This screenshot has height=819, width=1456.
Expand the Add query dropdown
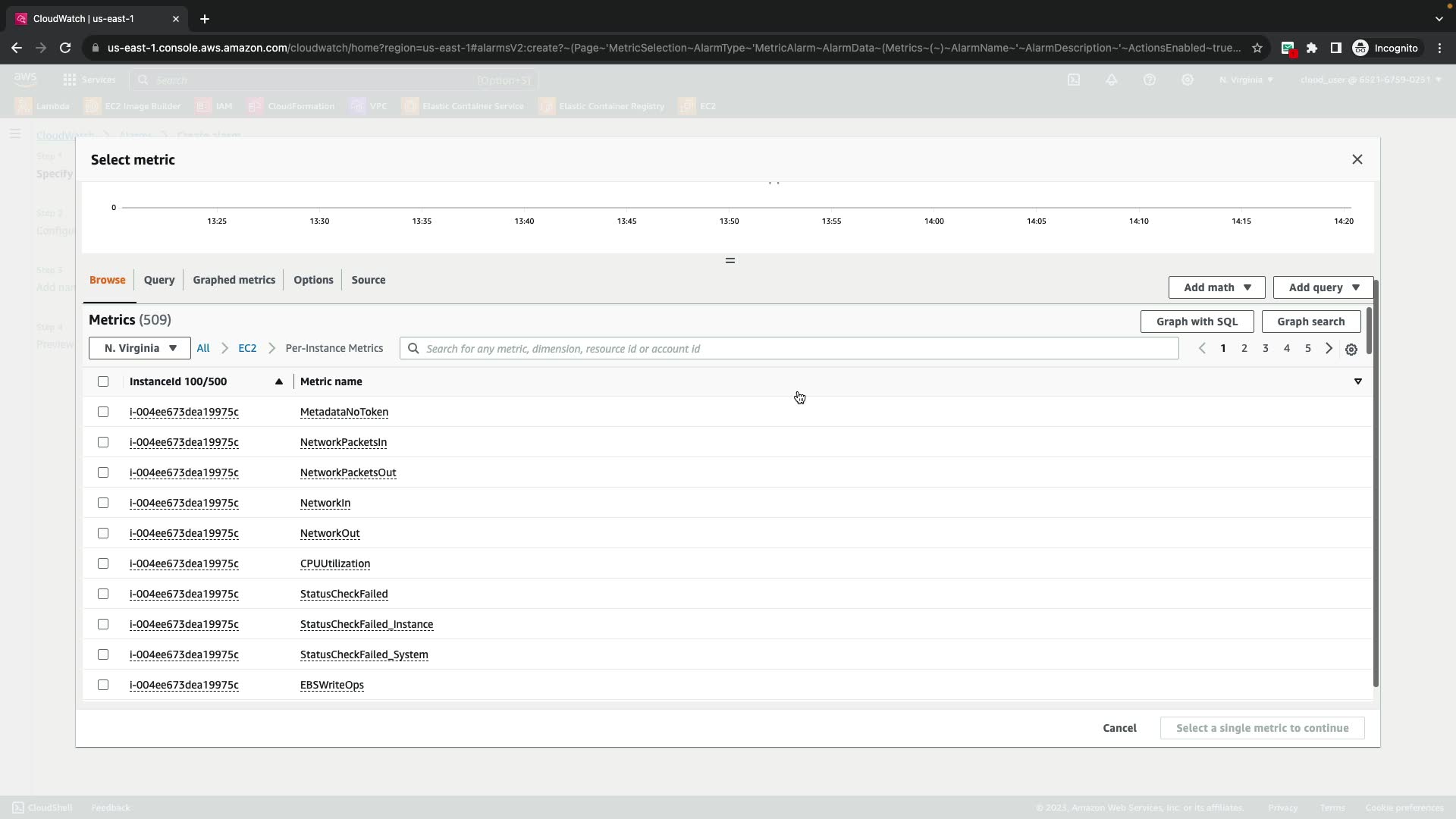click(x=1323, y=287)
